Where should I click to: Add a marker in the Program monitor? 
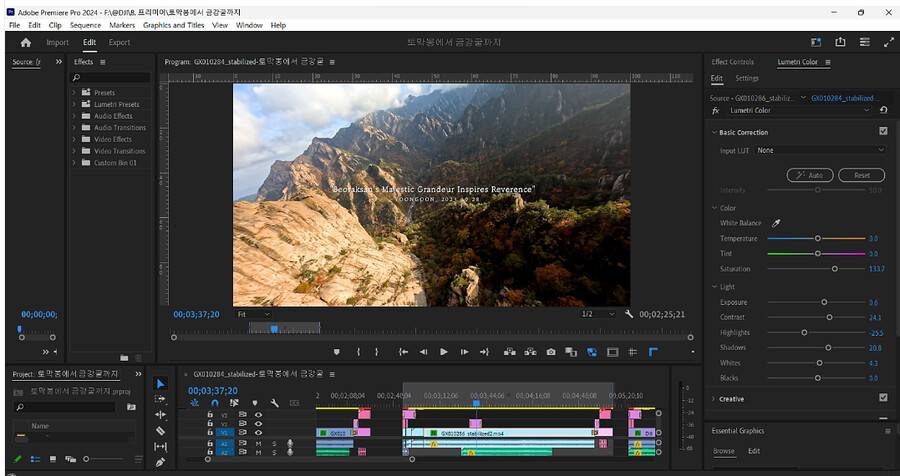[x=337, y=352]
